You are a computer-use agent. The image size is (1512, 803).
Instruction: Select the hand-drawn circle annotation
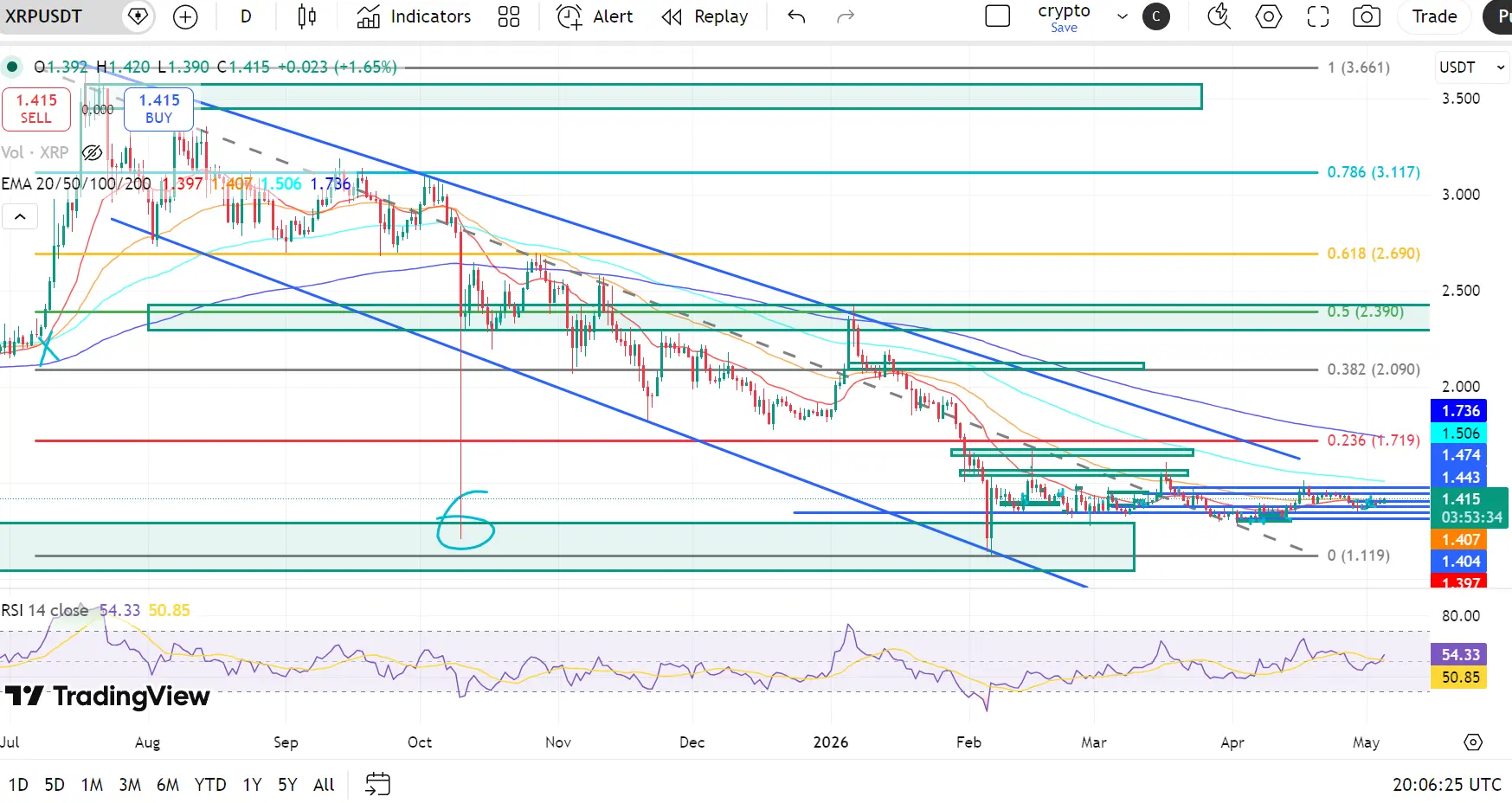tap(466, 520)
